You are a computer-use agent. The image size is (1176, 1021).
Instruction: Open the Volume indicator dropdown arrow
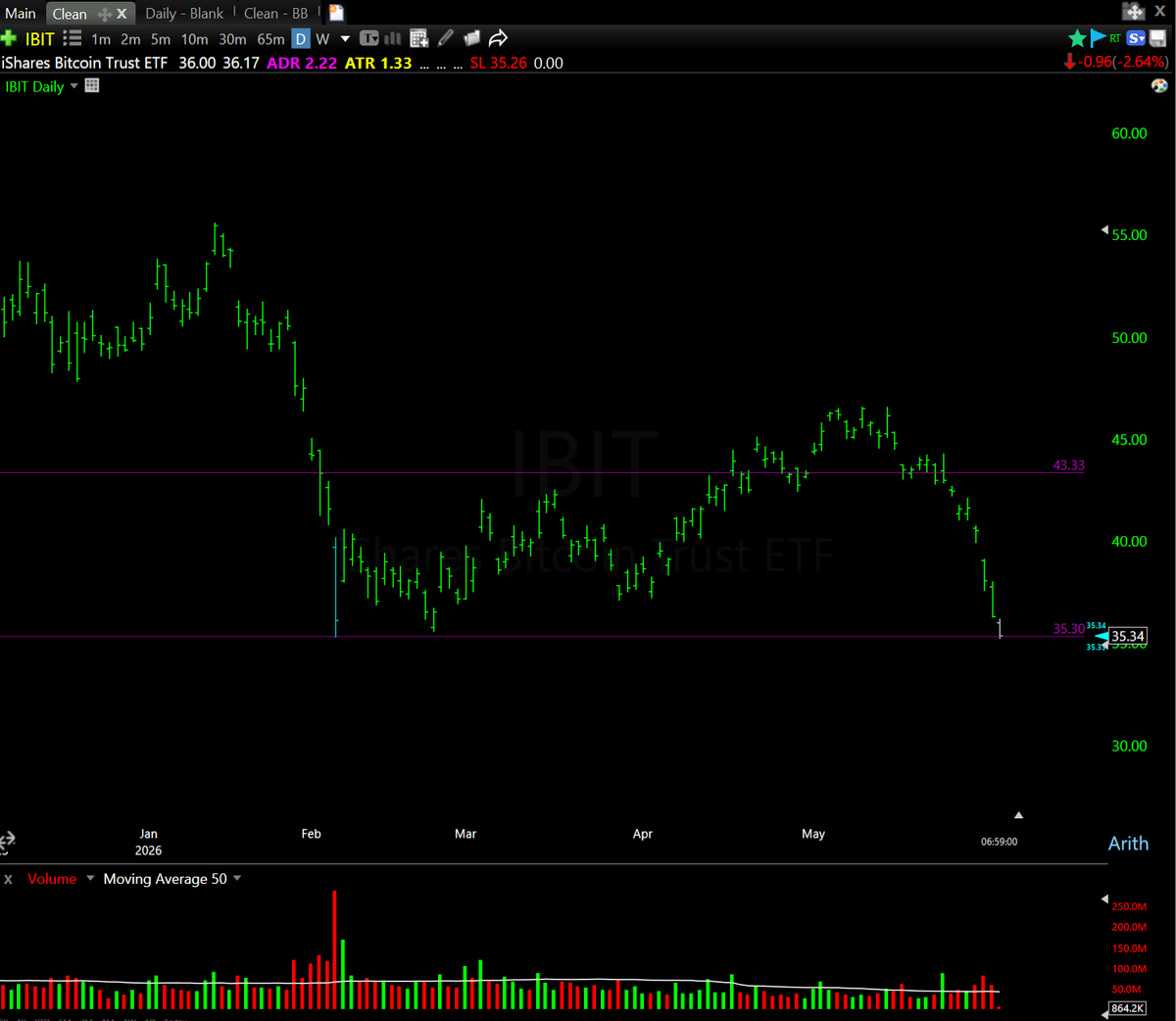(90, 878)
